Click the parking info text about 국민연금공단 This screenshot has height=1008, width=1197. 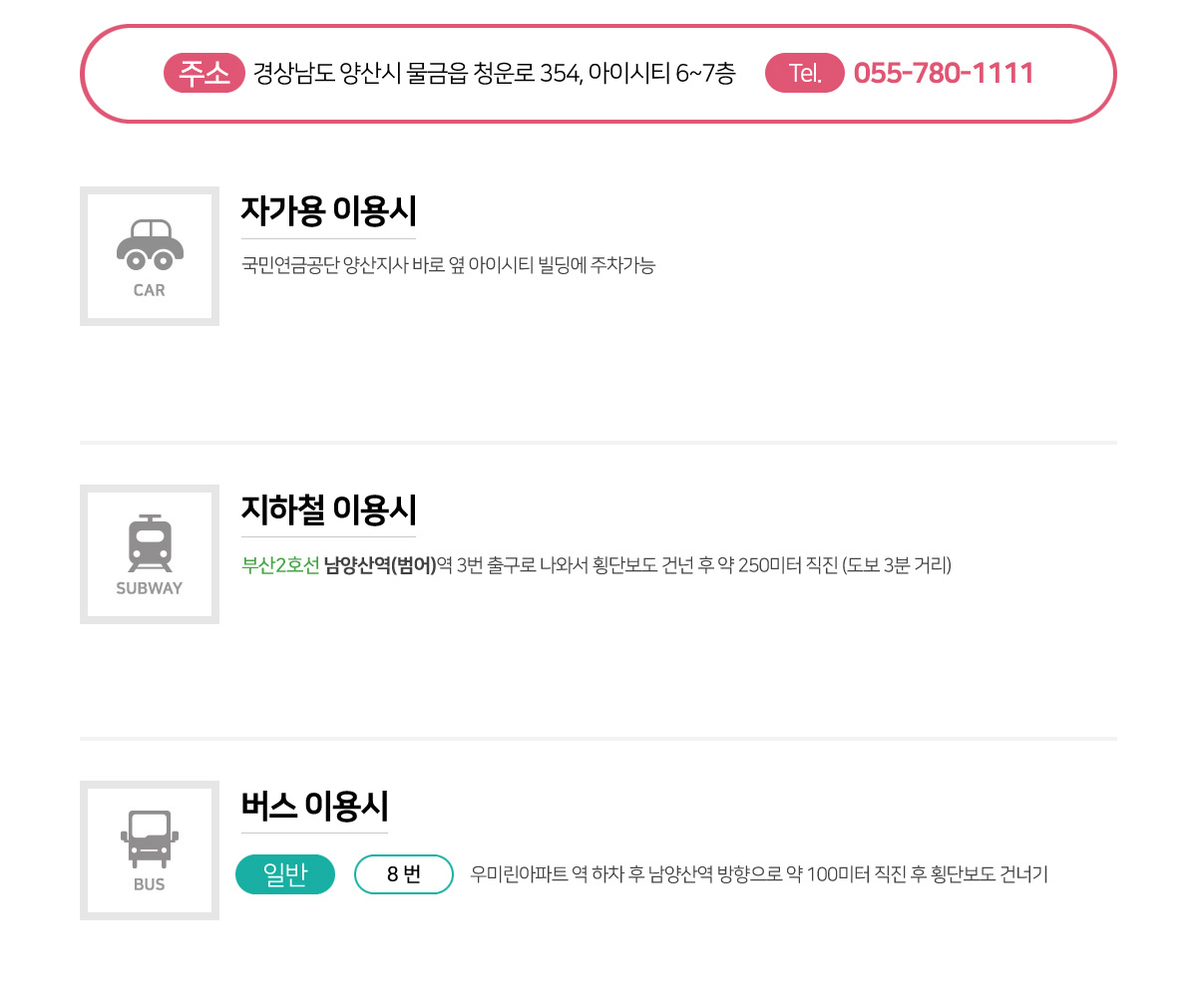pos(448,265)
